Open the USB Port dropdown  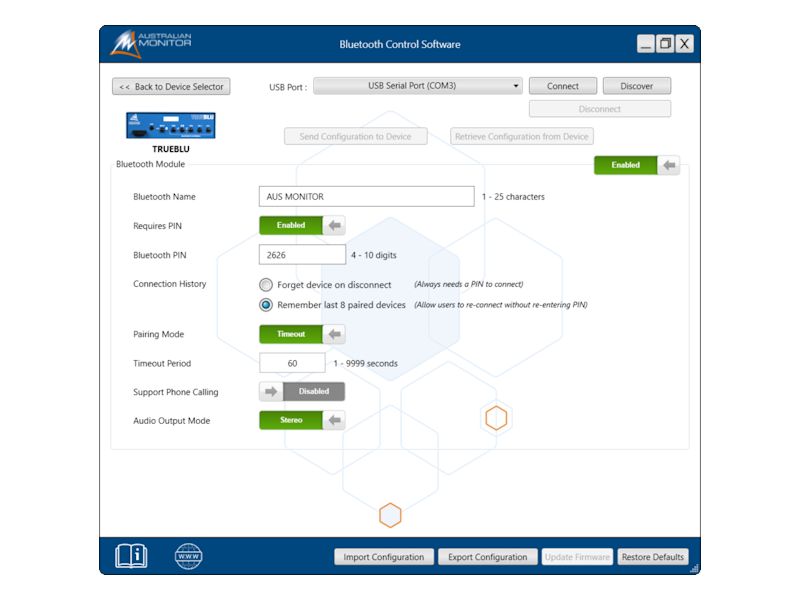pyautogui.click(x=418, y=86)
